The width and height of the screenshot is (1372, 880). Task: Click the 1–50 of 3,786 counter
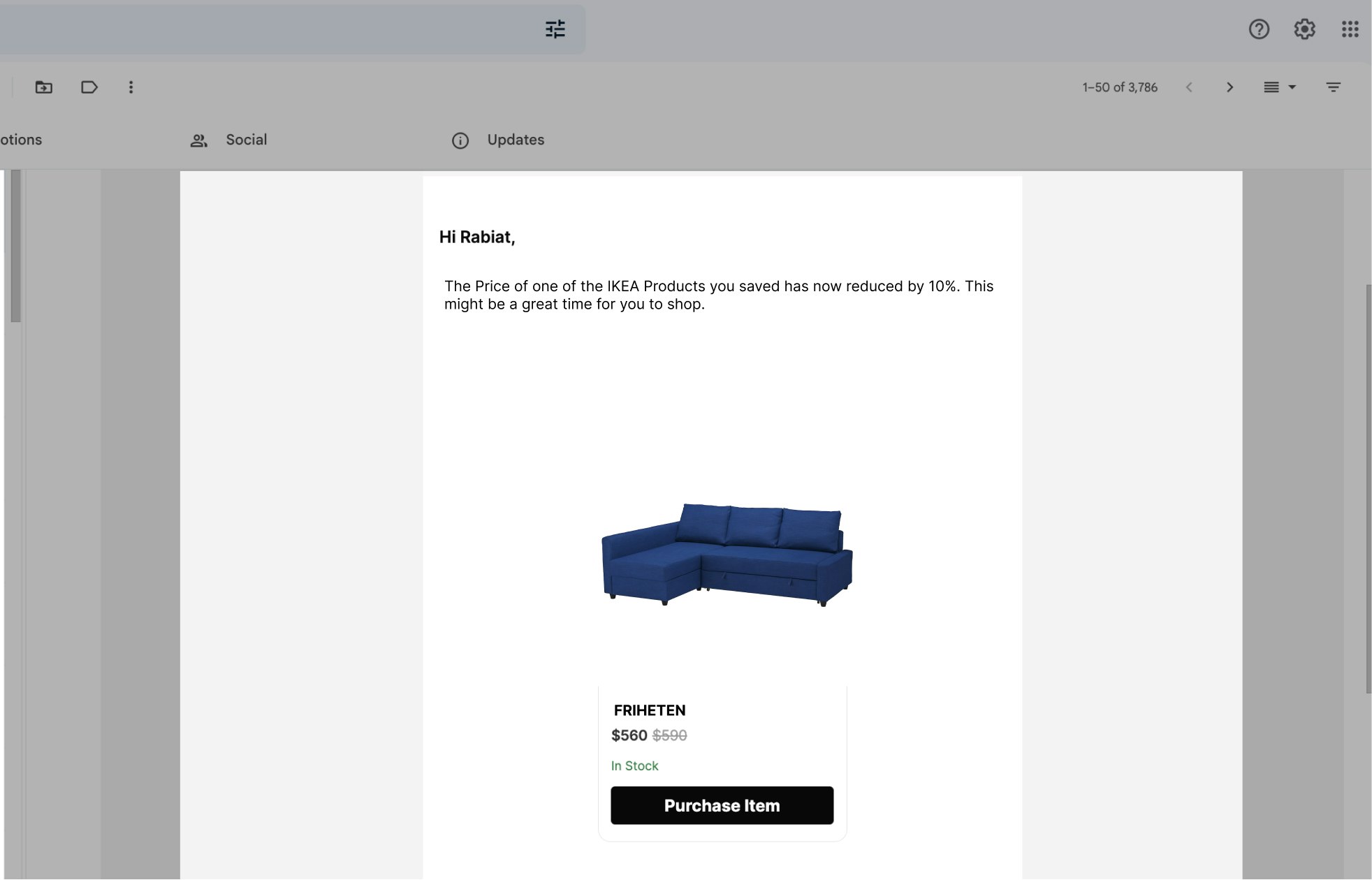click(x=1120, y=87)
